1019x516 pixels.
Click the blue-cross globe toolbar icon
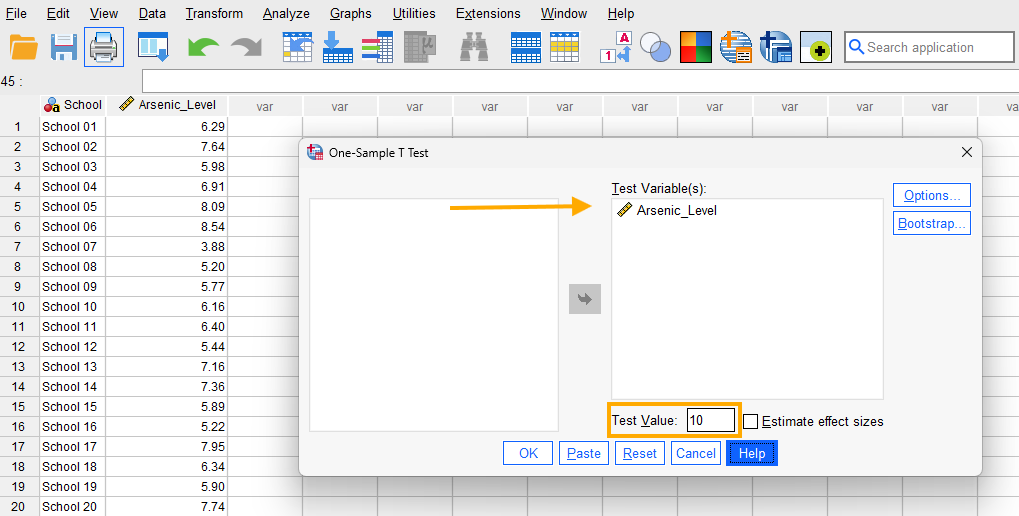776,47
